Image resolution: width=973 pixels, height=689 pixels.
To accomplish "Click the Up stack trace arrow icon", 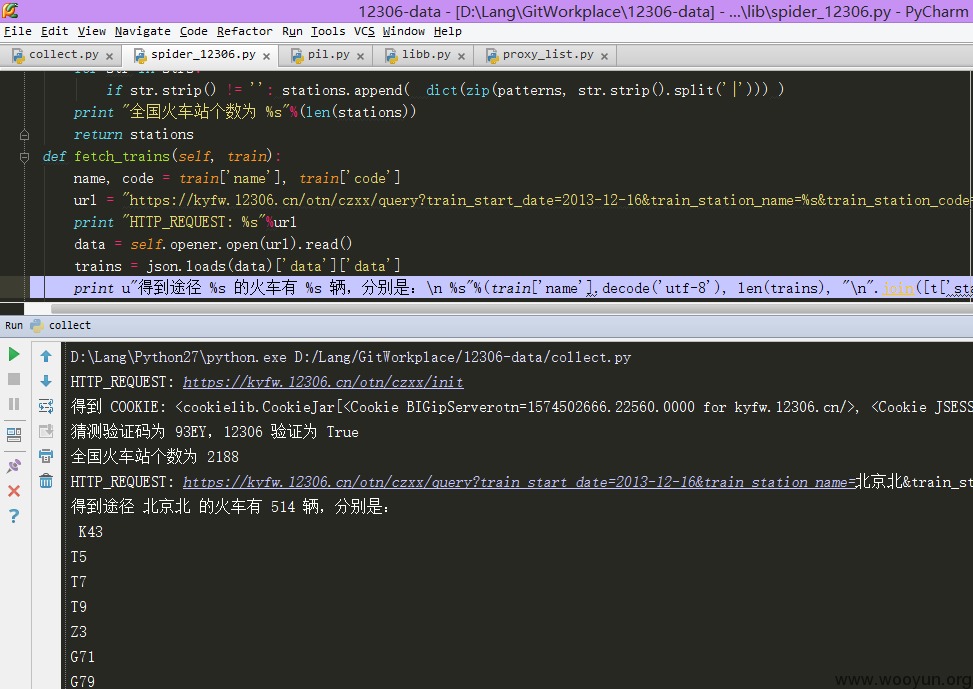I will click(x=46, y=356).
